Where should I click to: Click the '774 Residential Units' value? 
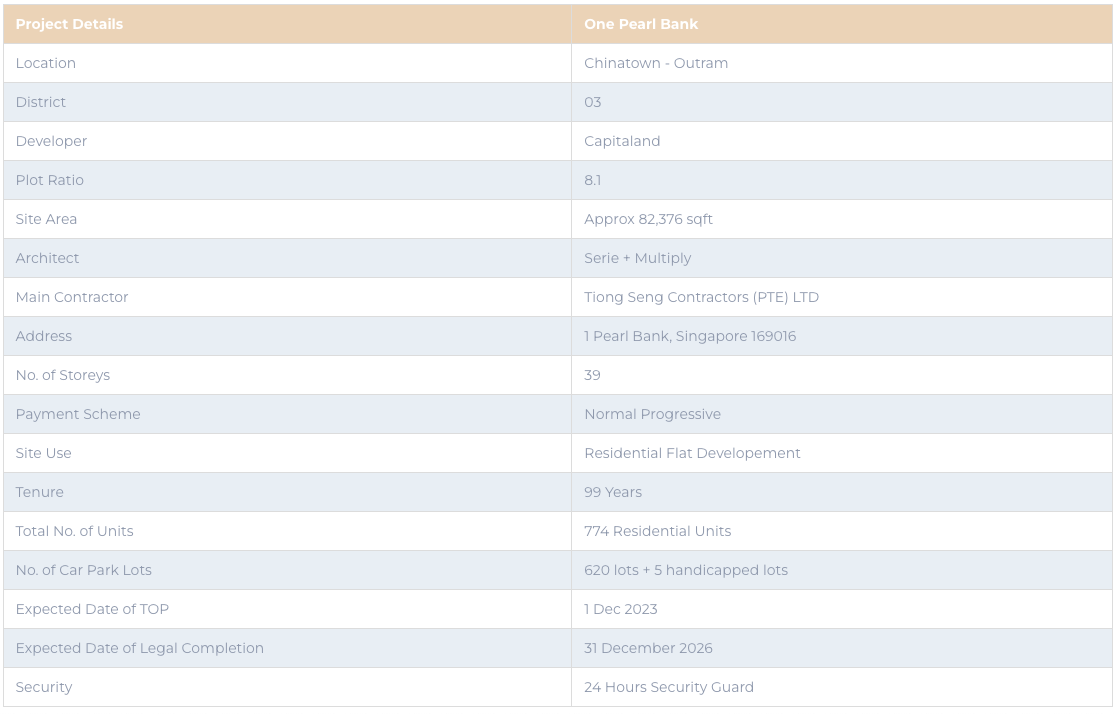tap(657, 531)
